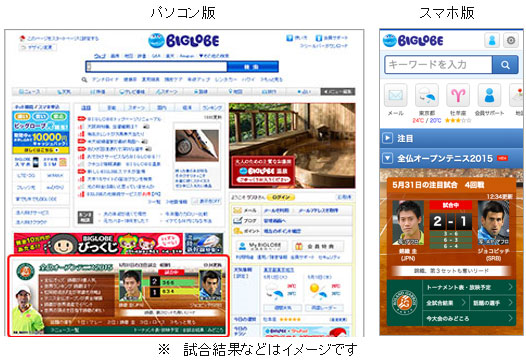This screenshot has height=363, width=526.
Task: Expand the 注目 section on mobile
Action: point(452,138)
